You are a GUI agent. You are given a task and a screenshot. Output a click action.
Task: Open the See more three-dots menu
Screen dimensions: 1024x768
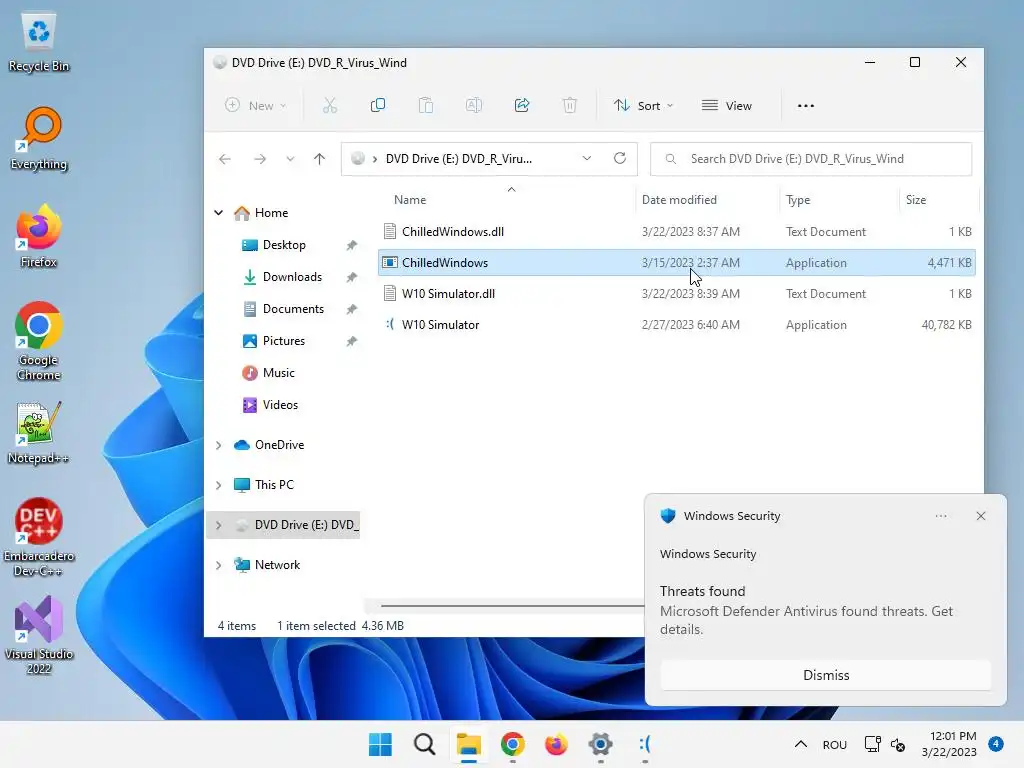coord(806,106)
